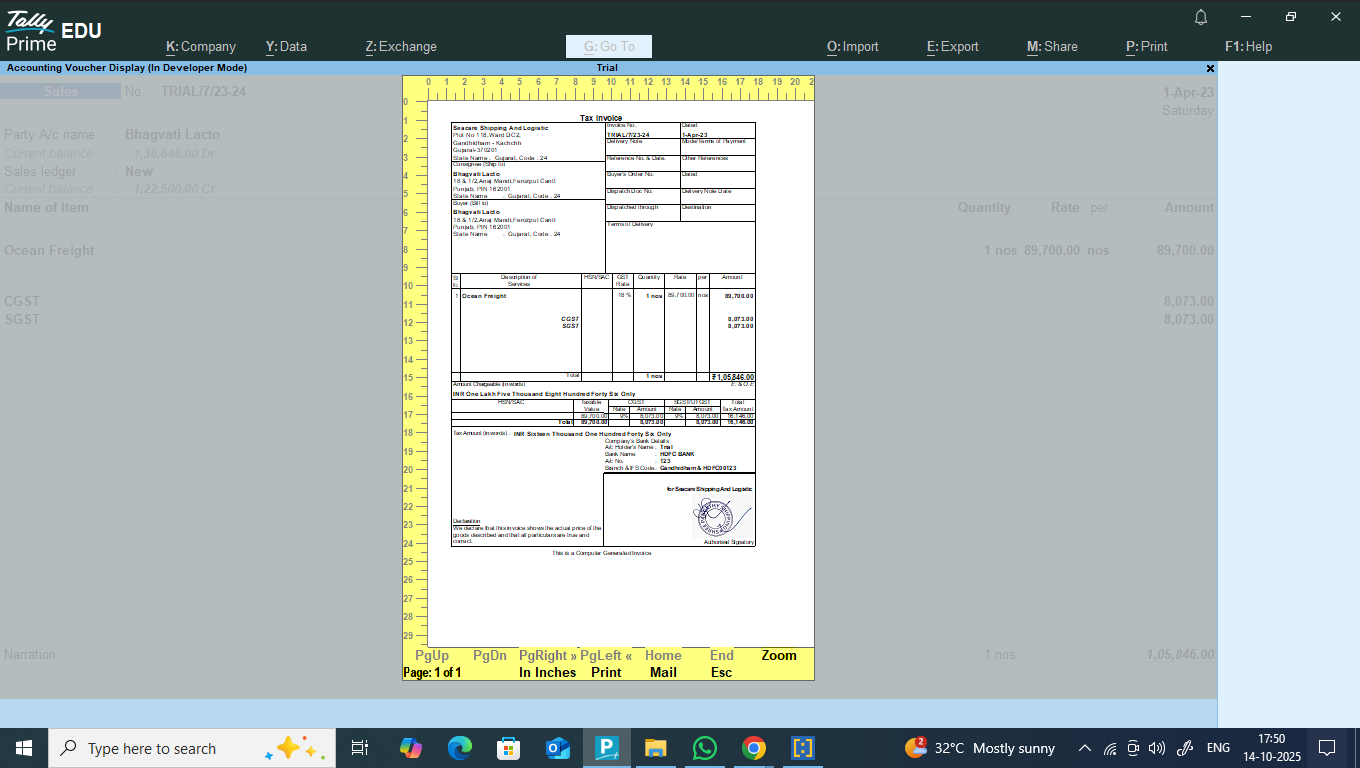The image size is (1360, 768).
Task: Open the Exchange menu
Action: (401, 46)
